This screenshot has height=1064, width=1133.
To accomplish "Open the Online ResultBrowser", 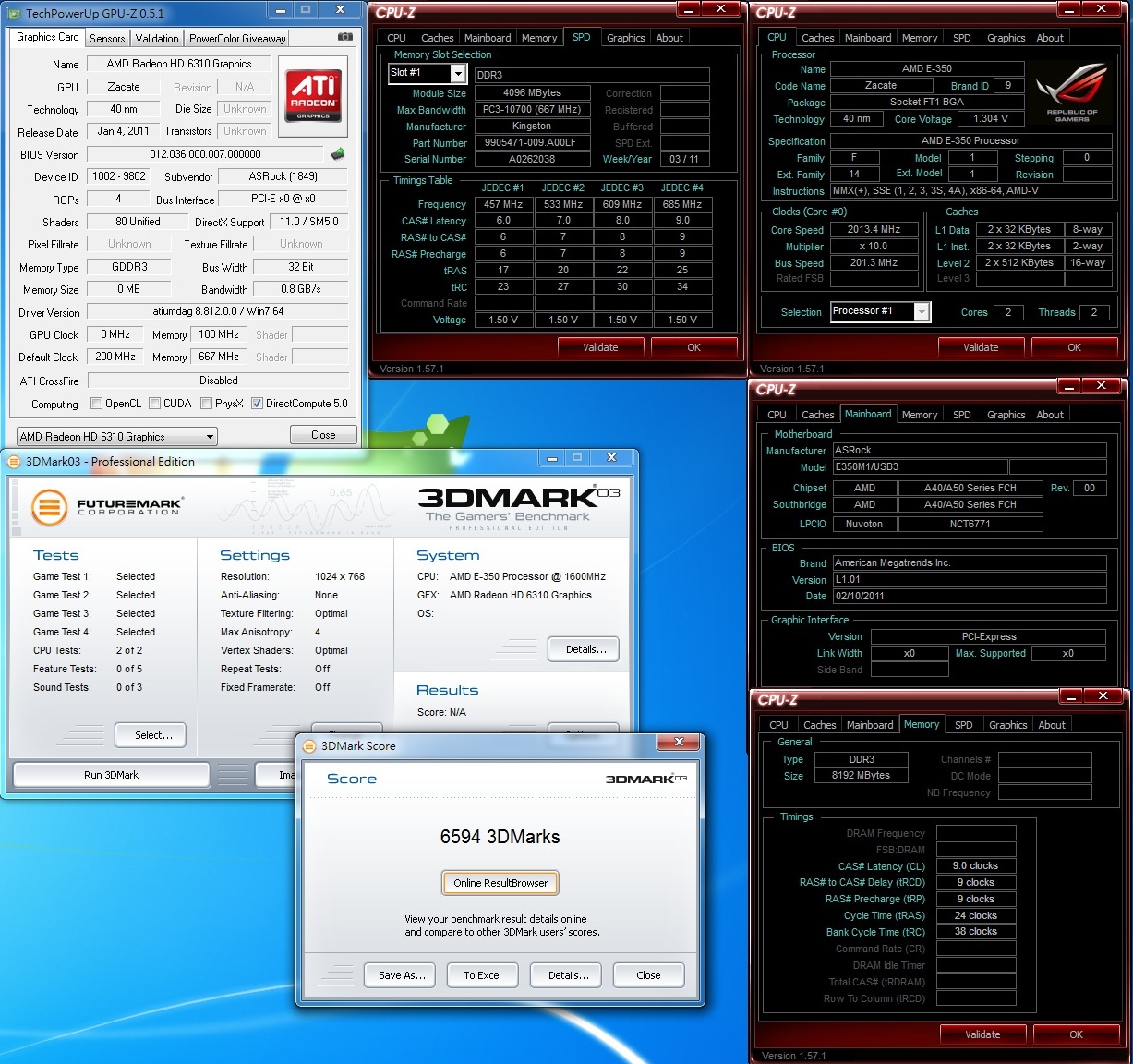I will pos(500,883).
